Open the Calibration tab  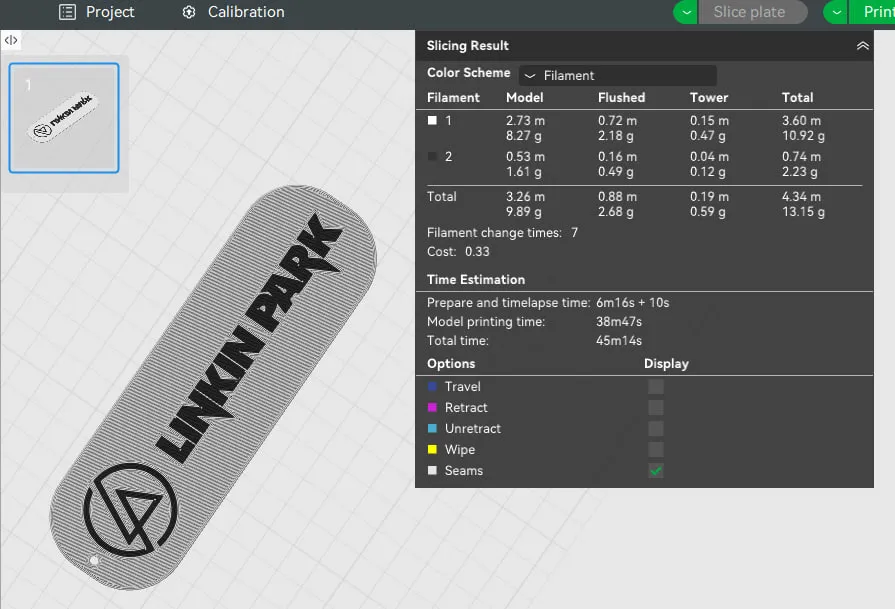(233, 12)
